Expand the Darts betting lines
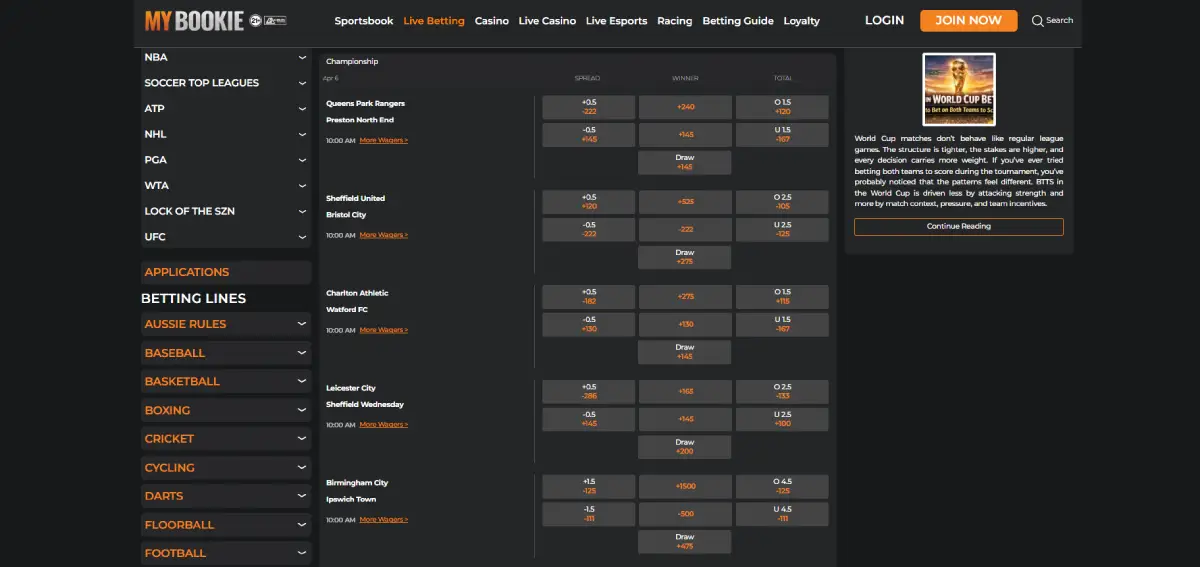The width and height of the screenshot is (1200, 567). (226, 496)
